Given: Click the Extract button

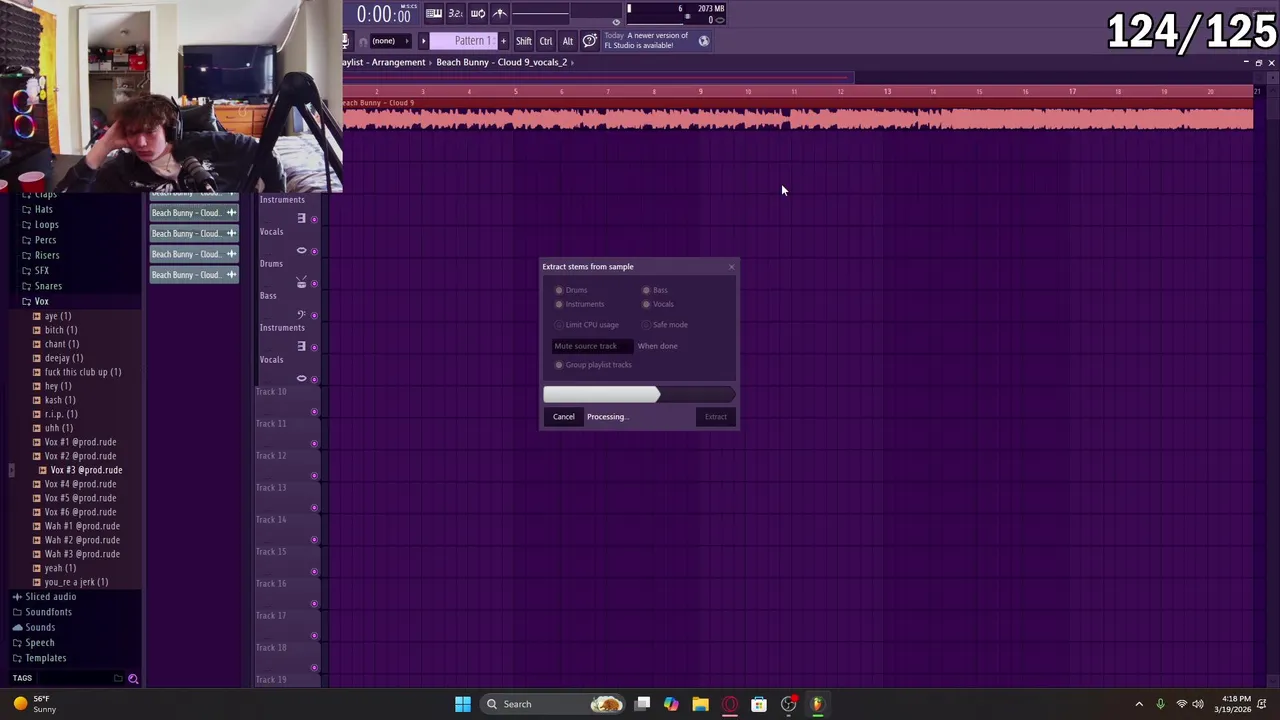Looking at the screenshot, I should 716,417.
